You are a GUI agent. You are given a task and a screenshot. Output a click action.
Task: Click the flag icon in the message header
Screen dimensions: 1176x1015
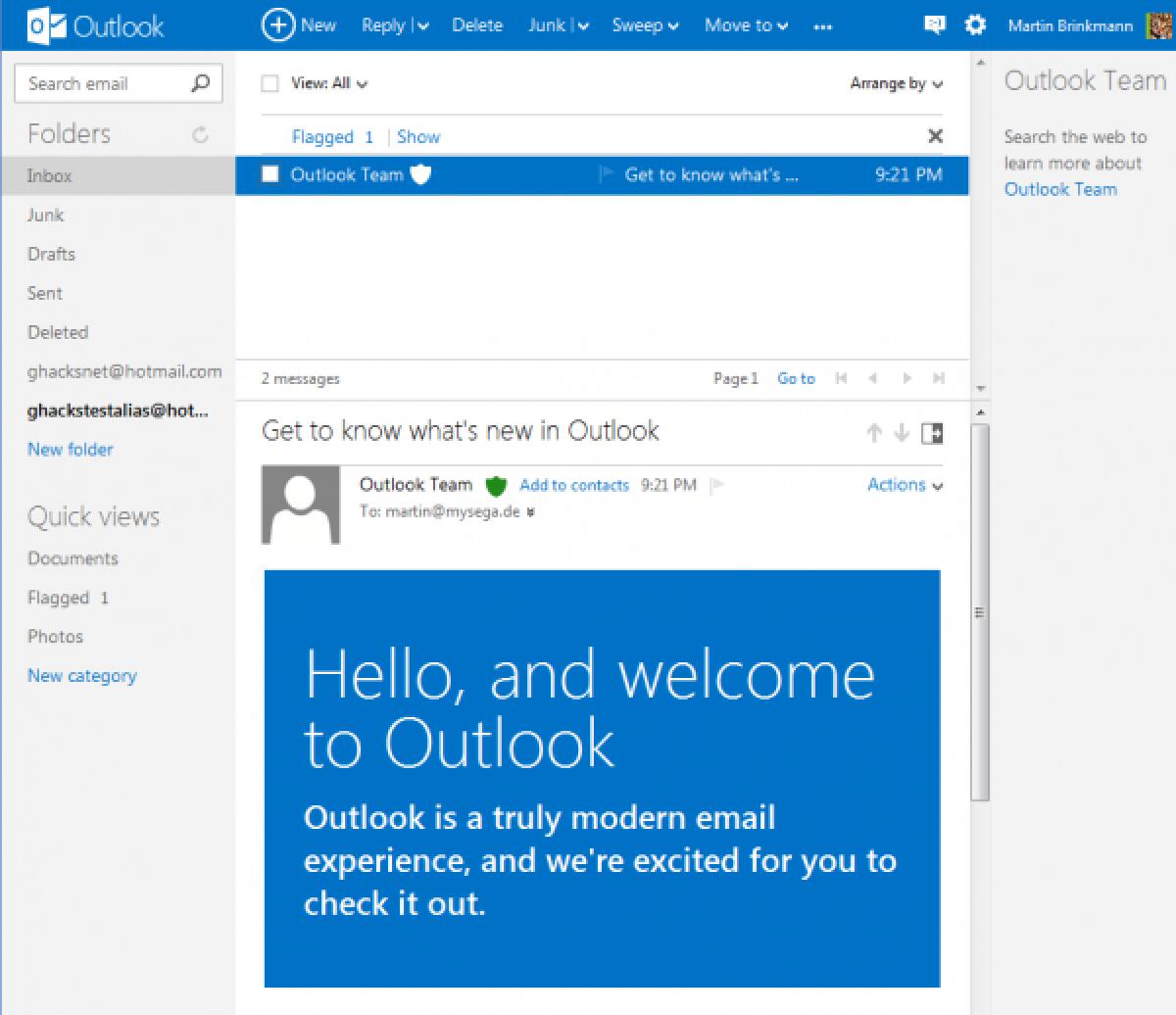(716, 484)
